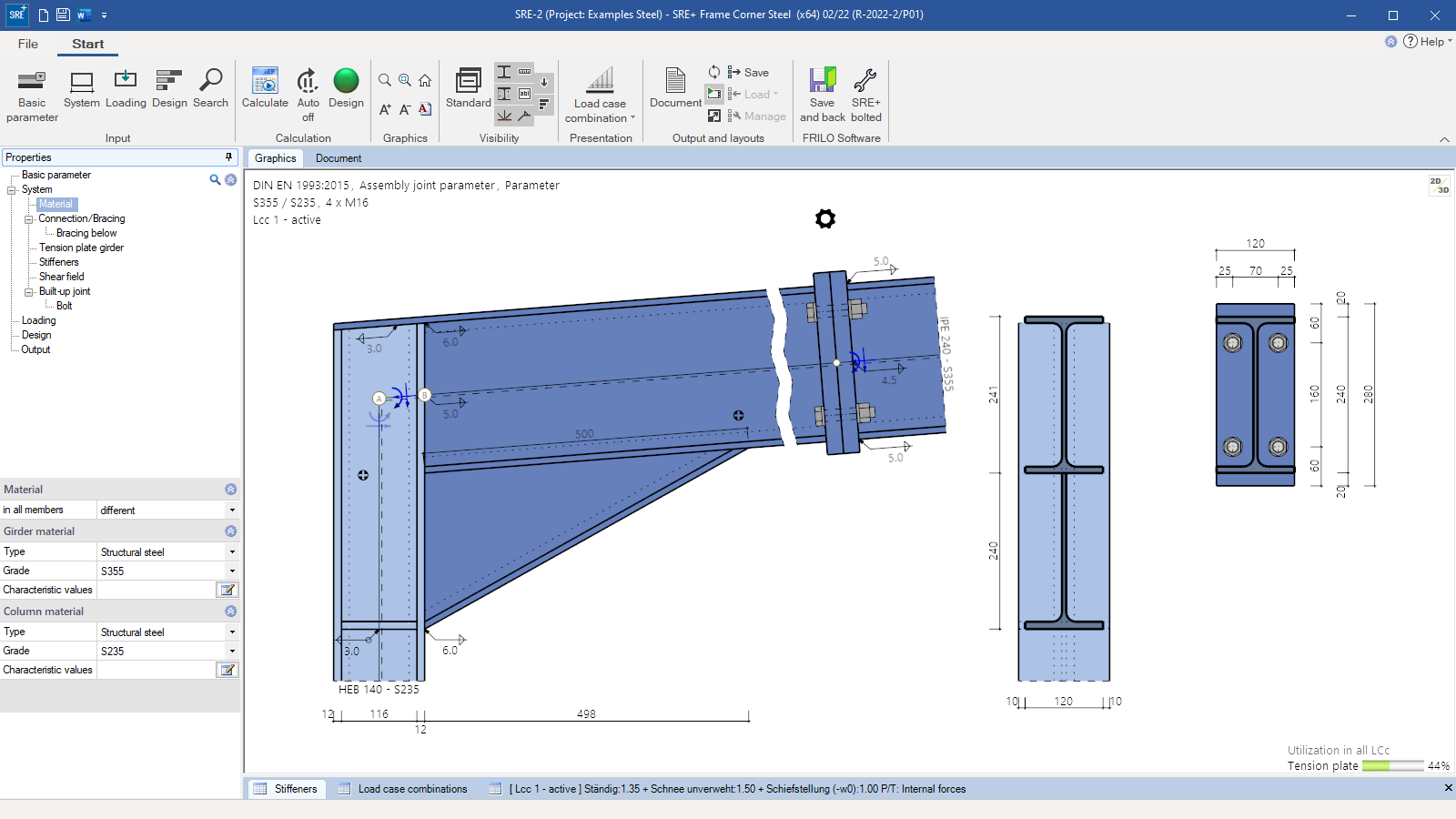Image resolution: width=1456 pixels, height=819 pixels.
Task: Click the search icon in Properties tree
Action: tap(215, 179)
